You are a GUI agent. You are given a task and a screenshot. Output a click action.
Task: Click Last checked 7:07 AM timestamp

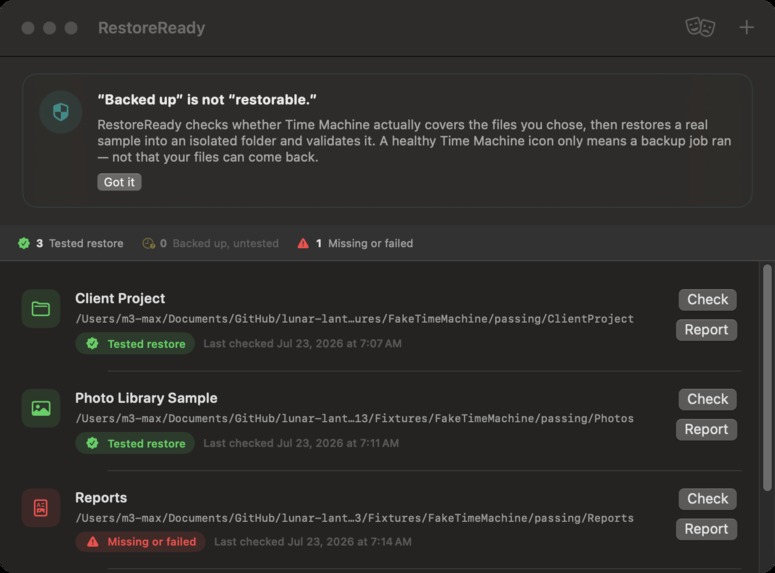pos(302,344)
